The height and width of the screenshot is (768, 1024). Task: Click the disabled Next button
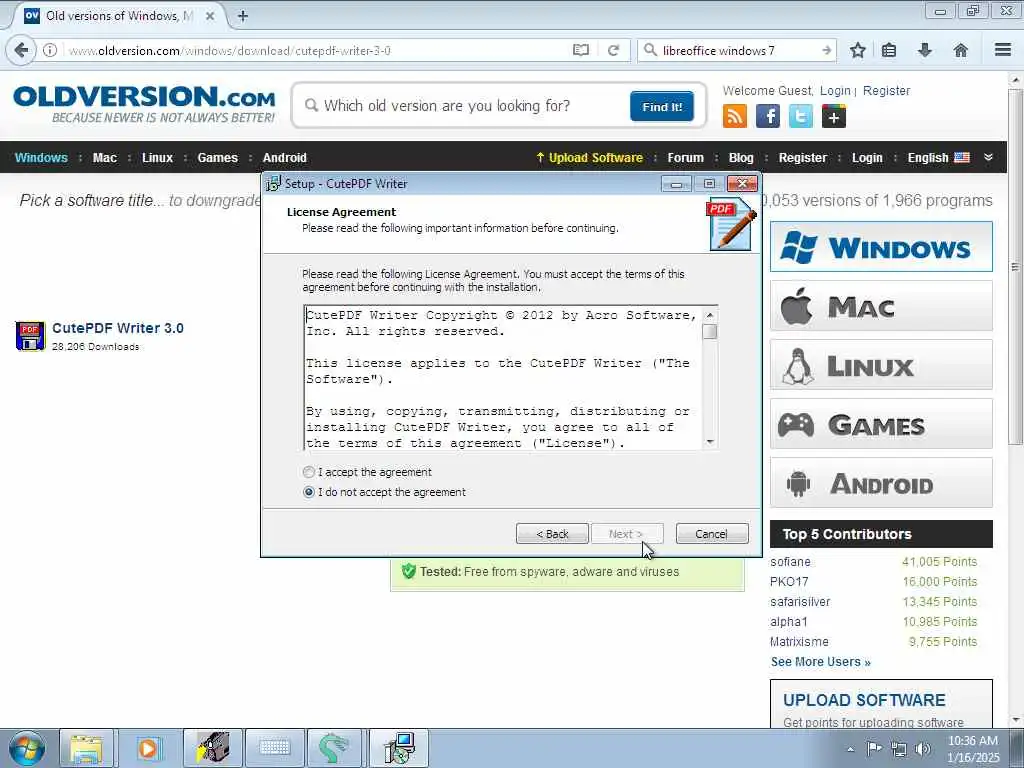pyautogui.click(x=627, y=534)
